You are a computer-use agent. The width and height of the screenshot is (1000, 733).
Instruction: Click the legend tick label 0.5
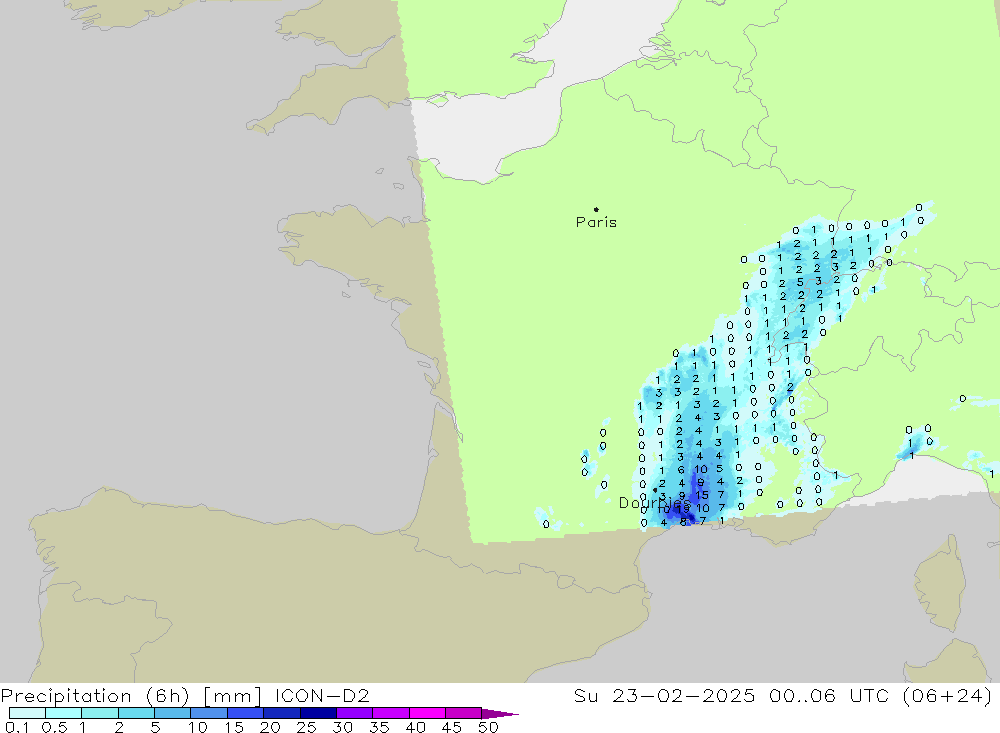[54, 727]
